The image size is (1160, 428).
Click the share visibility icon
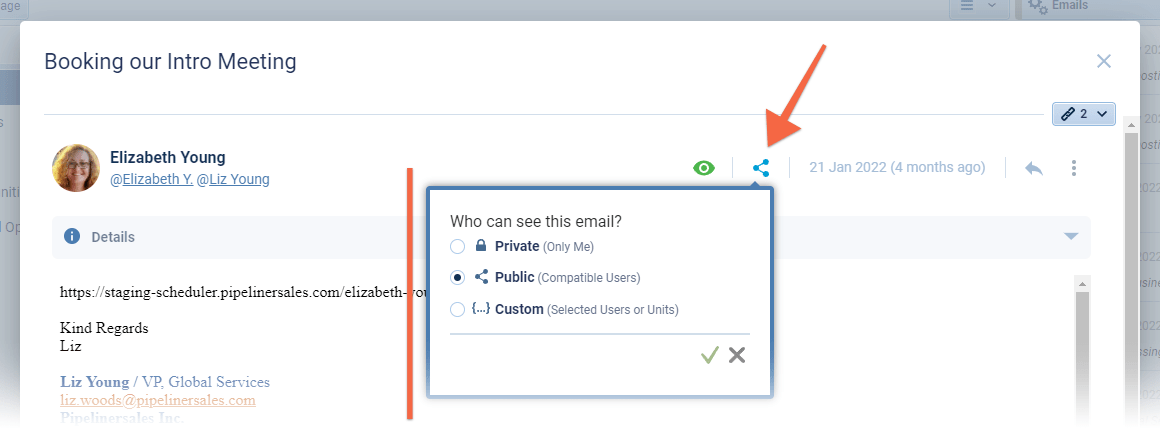point(761,168)
